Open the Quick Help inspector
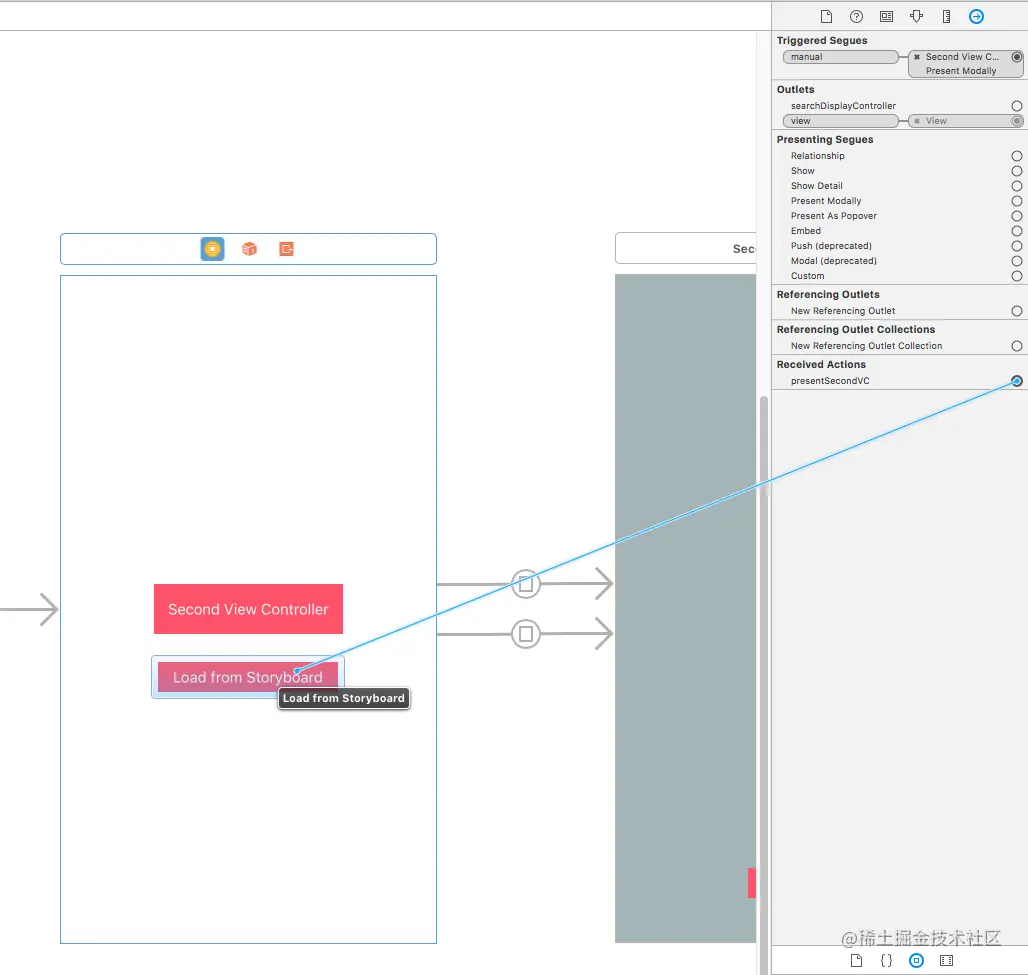The height and width of the screenshot is (975, 1028). pyautogui.click(x=856, y=16)
